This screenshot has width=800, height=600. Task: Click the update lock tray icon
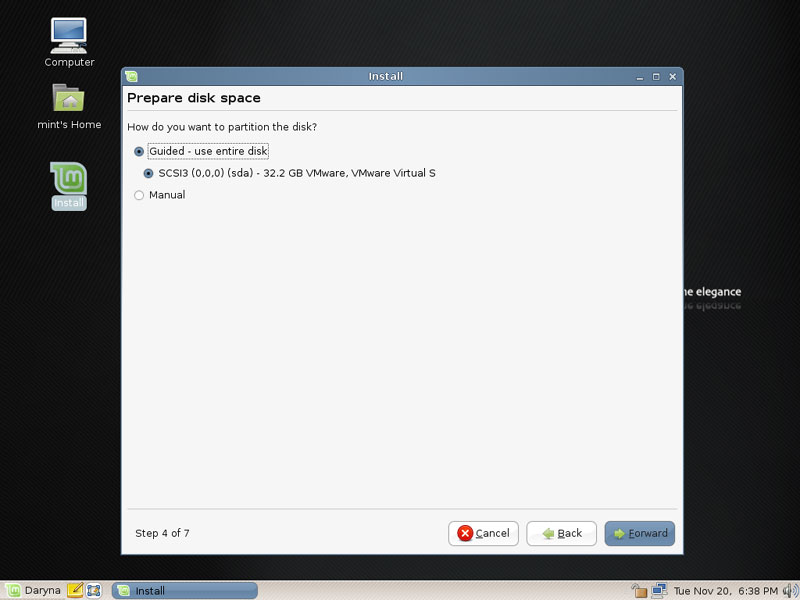(x=639, y=591)
